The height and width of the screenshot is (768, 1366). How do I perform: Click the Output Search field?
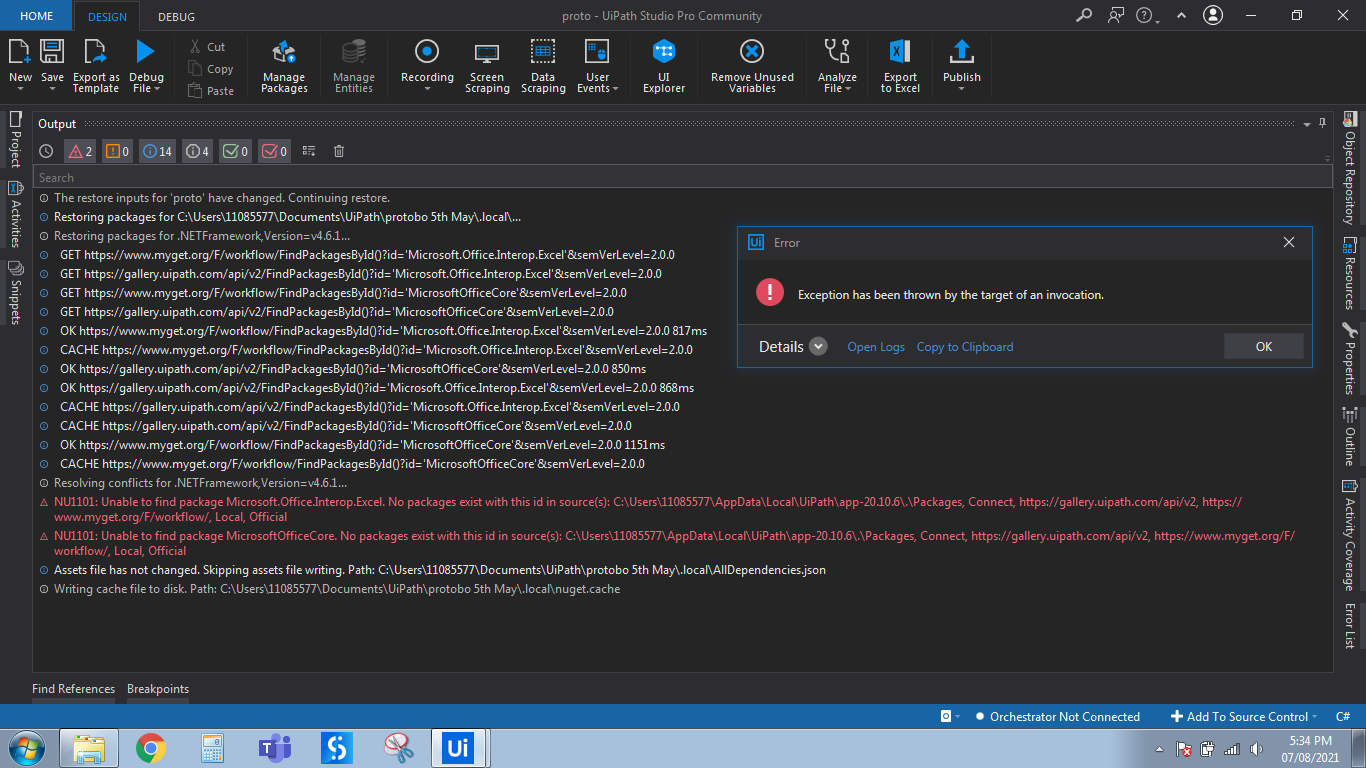(x=683, y=177)
